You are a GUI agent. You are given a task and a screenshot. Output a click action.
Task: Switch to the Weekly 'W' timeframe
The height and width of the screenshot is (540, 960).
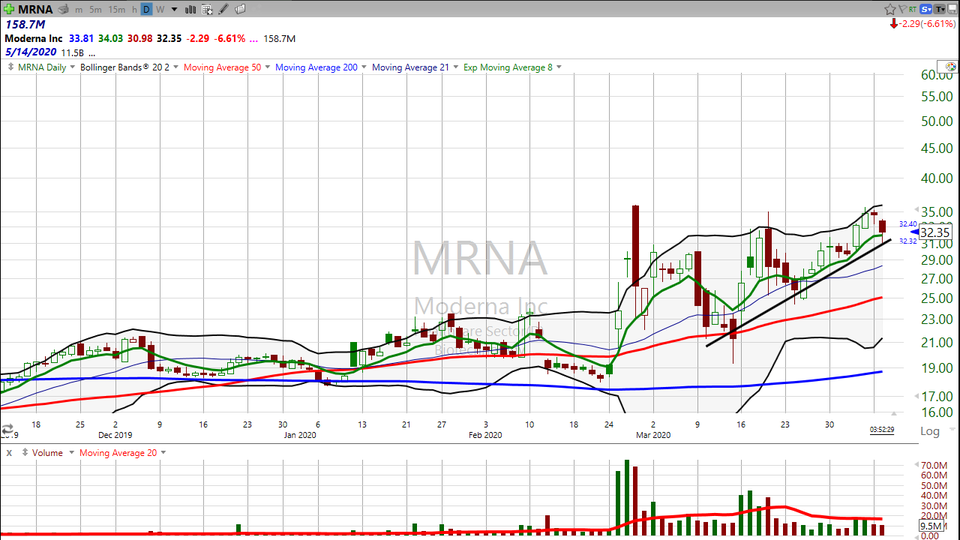click(160, 10)
